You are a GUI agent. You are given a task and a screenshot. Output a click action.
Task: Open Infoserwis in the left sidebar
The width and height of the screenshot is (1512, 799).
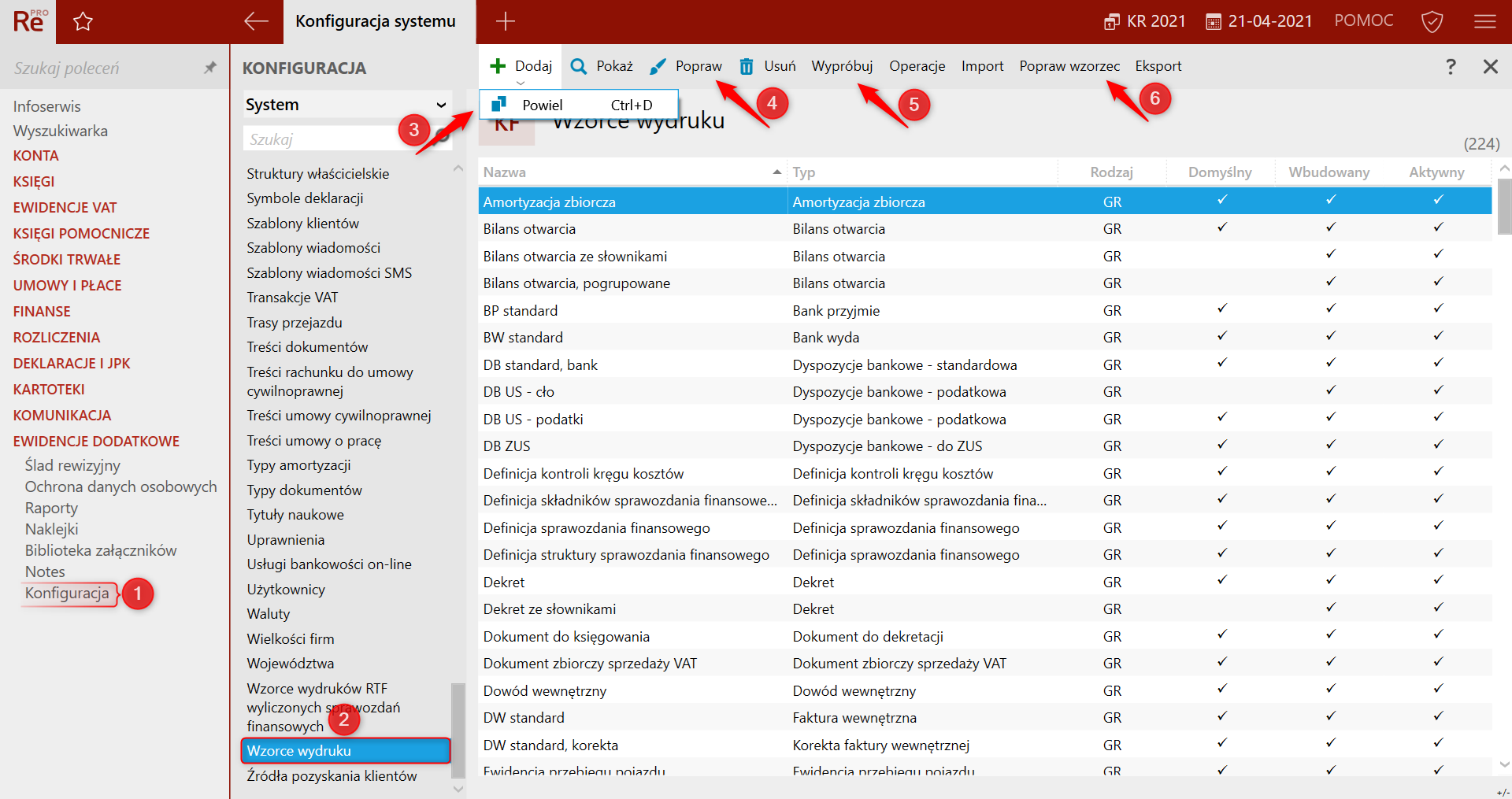click(x=46, y=106)
